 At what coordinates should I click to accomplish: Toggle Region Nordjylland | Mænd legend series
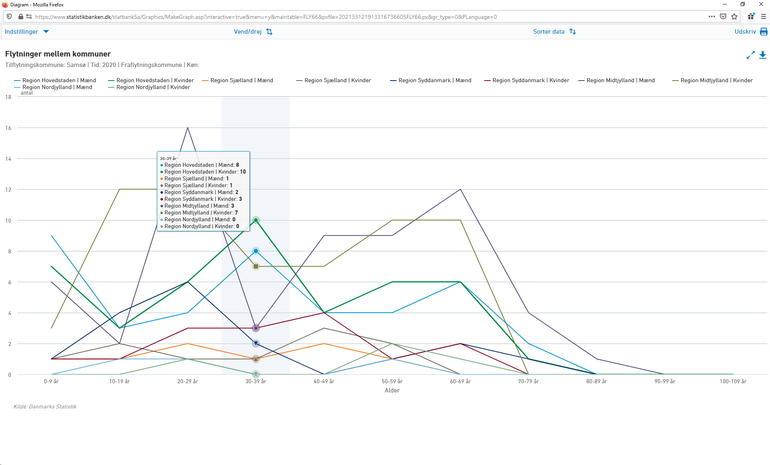(53, 87)
